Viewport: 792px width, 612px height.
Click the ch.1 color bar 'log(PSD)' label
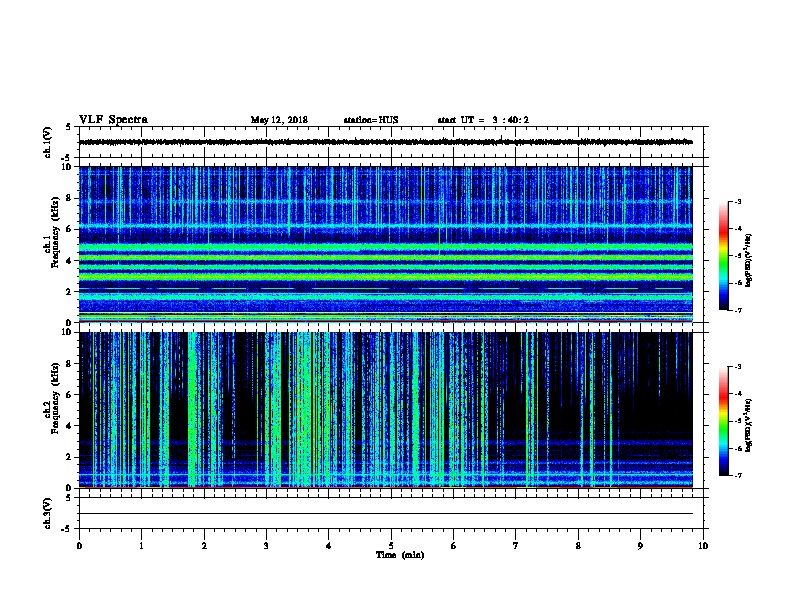coord(748,260)
